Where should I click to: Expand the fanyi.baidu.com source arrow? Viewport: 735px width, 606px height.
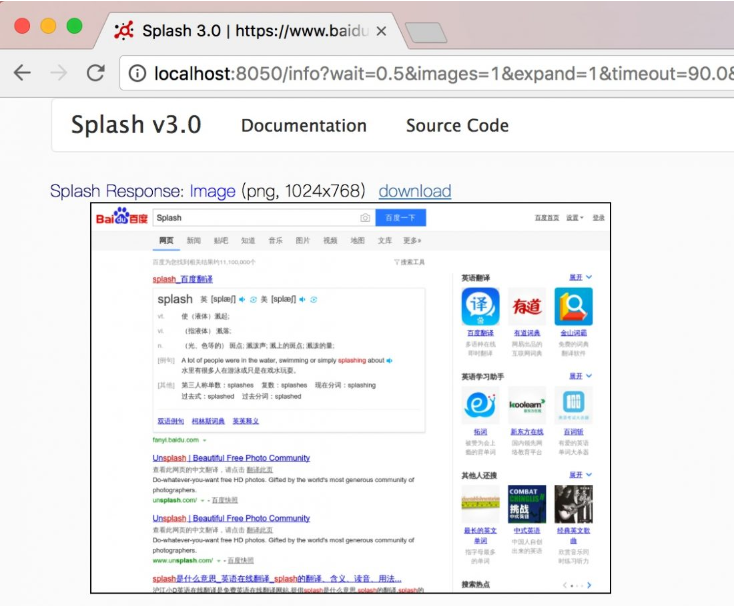[204, 440]
